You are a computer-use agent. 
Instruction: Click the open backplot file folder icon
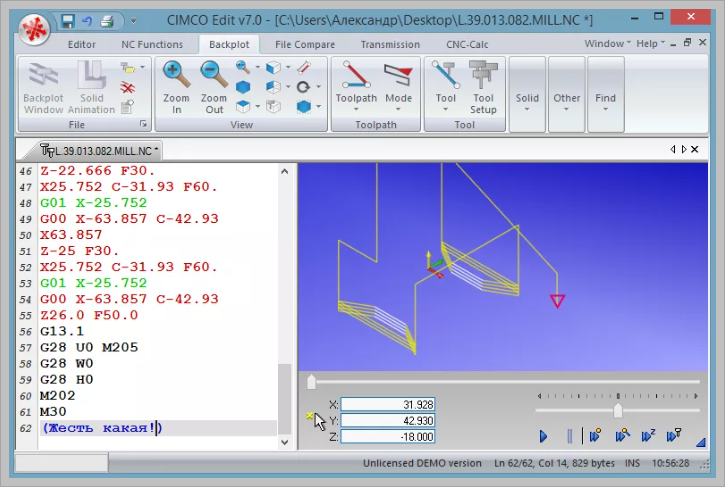128,68
